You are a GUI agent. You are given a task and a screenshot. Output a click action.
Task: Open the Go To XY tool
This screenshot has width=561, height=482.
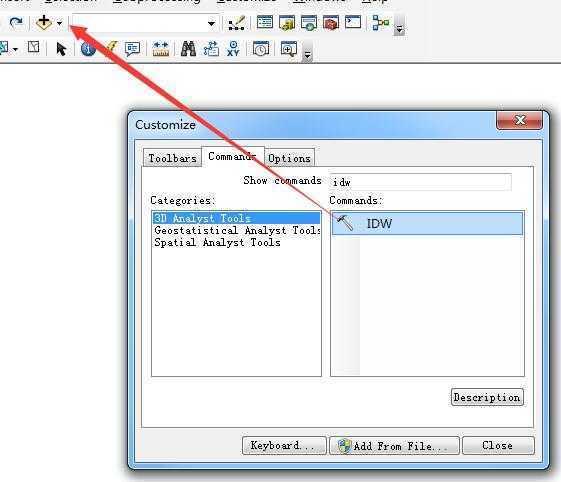[233, 49]
